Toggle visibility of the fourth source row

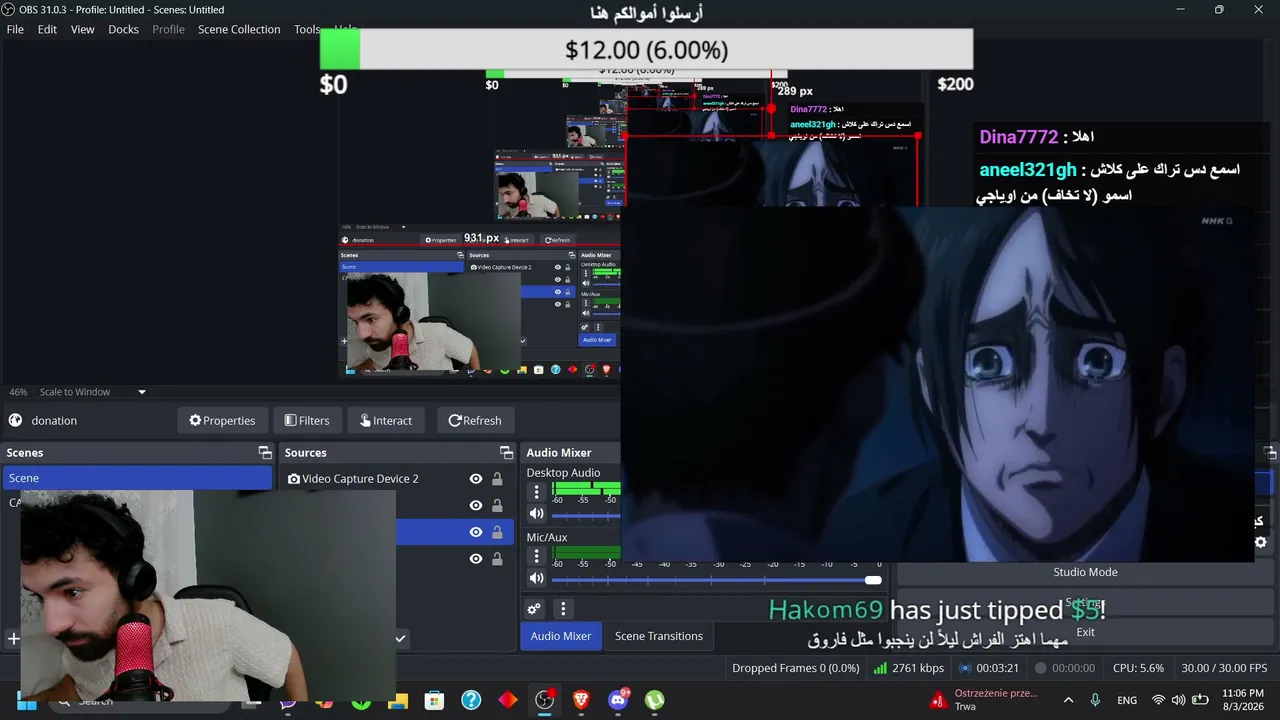pos(476,559)
